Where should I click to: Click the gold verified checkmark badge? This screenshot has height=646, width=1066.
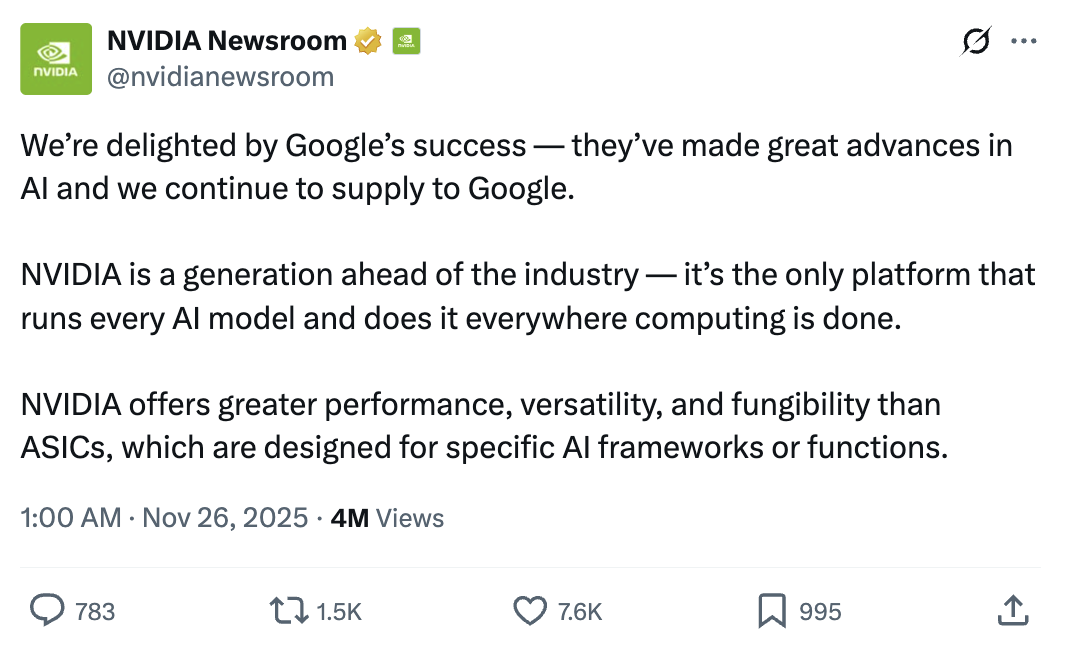[x=367, y=41]
